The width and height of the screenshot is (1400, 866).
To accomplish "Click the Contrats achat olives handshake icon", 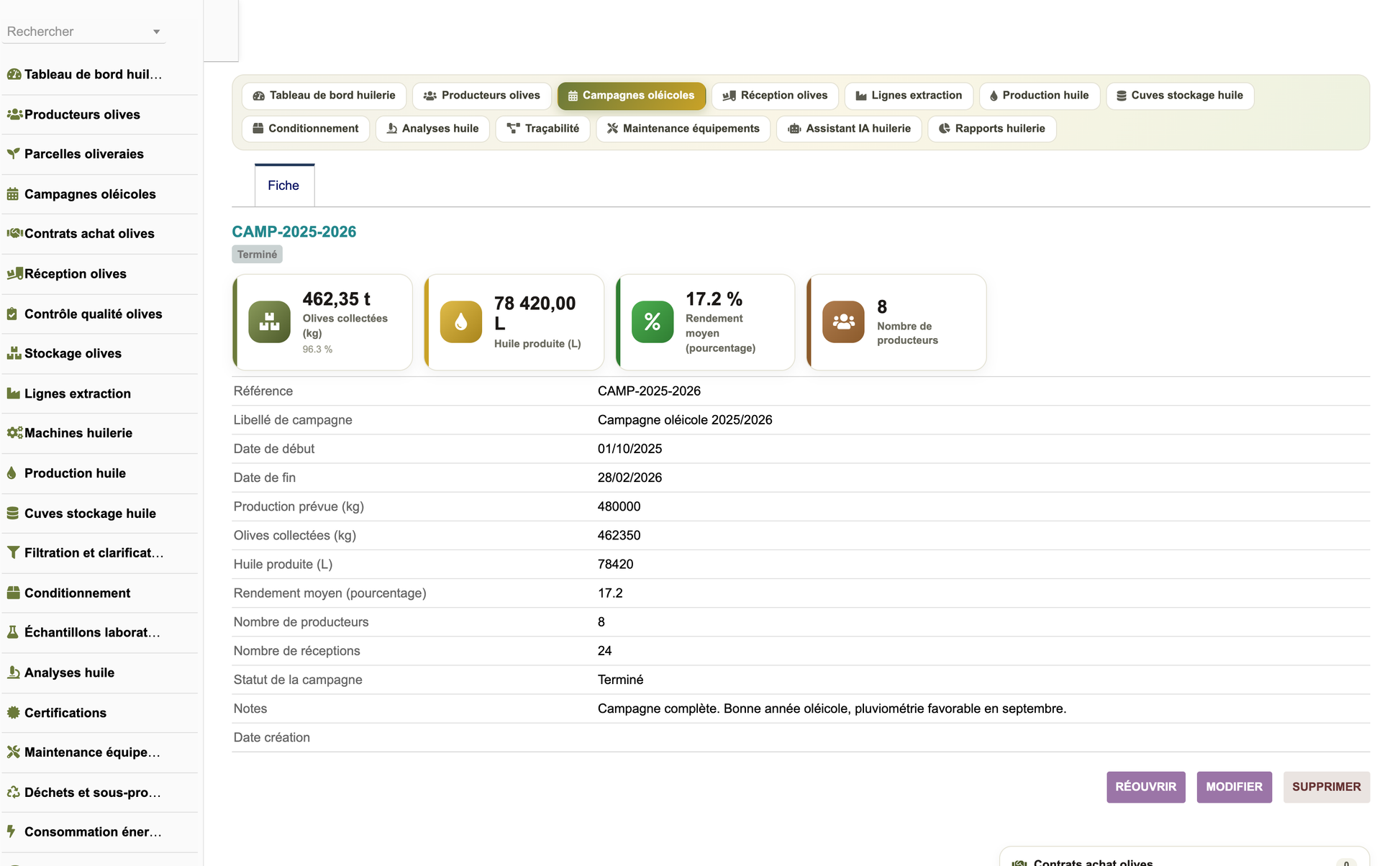I will tap(14, 234).
